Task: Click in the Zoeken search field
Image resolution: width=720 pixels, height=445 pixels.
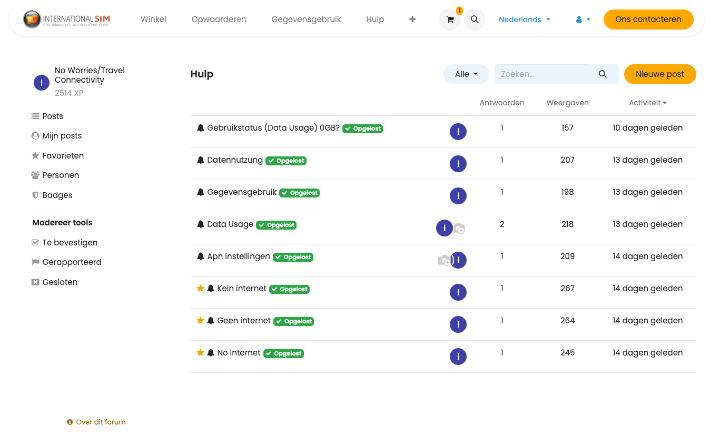Action: click(x=545, y=74)
